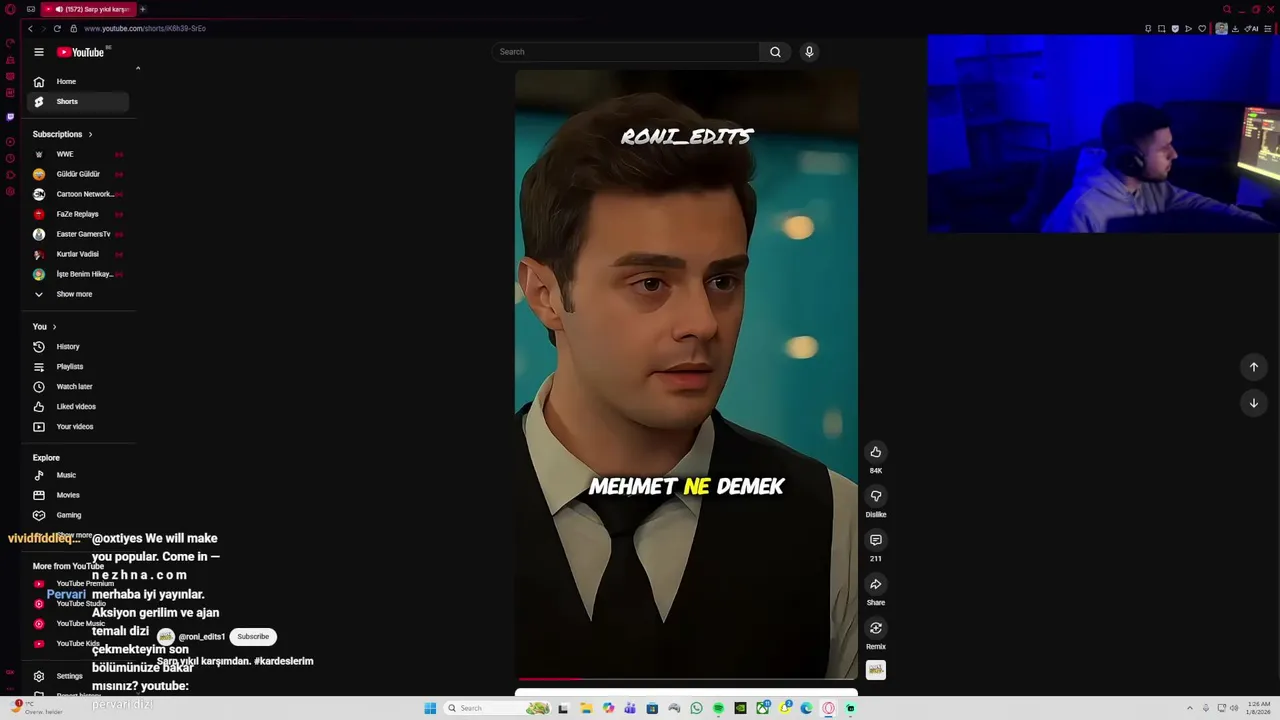Viewport: 1280px width, 720px height.
Task: Open Liked videos list
Action: [78, 406]
